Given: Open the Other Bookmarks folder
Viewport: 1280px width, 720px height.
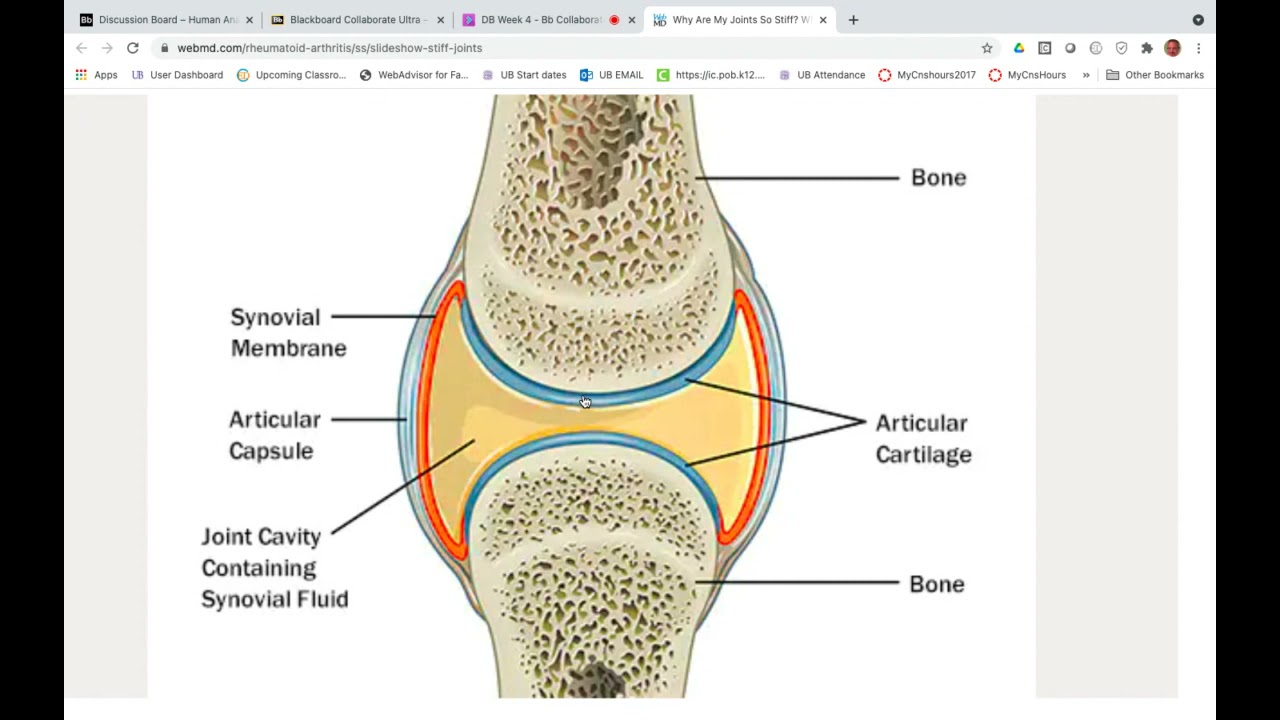Looking at the screenshot, I should 1154,75.
